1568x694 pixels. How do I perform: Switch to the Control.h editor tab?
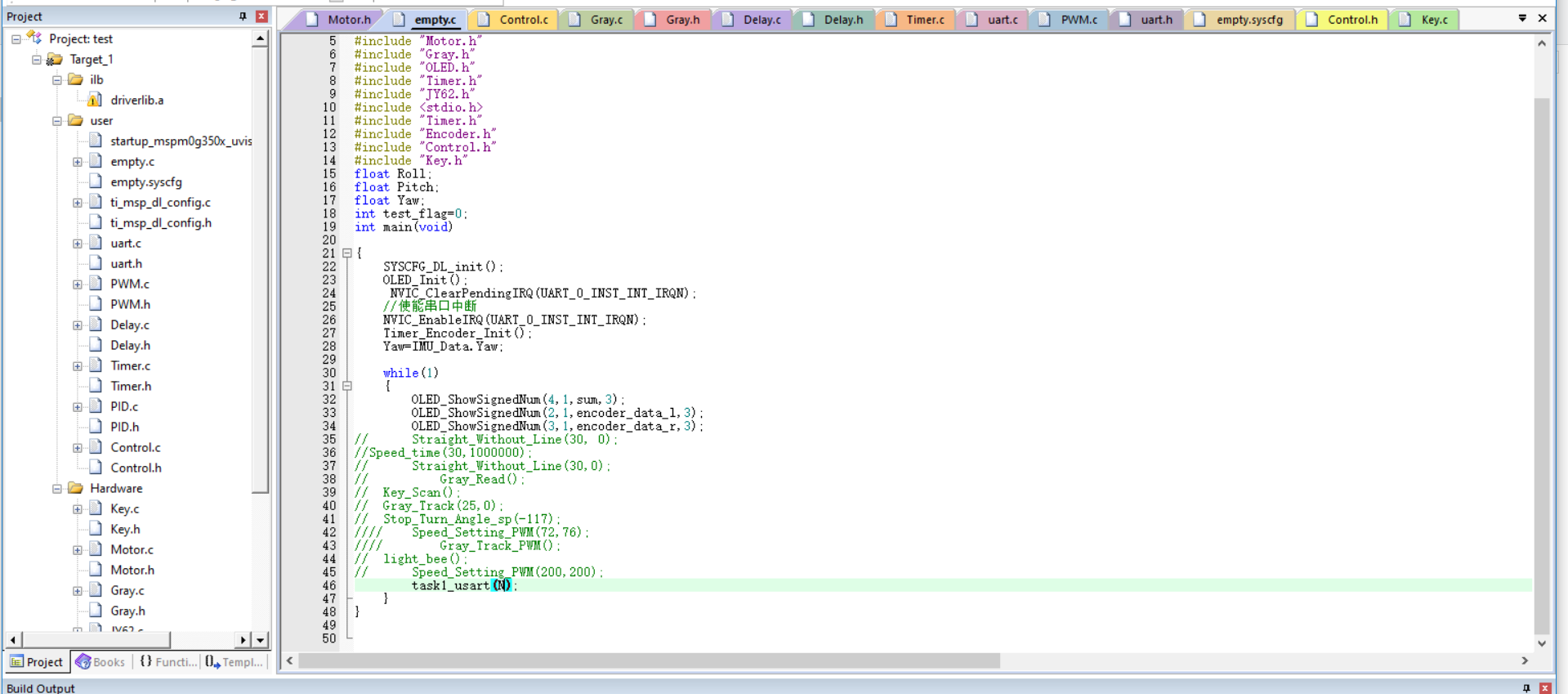[x=1342, y=20]
